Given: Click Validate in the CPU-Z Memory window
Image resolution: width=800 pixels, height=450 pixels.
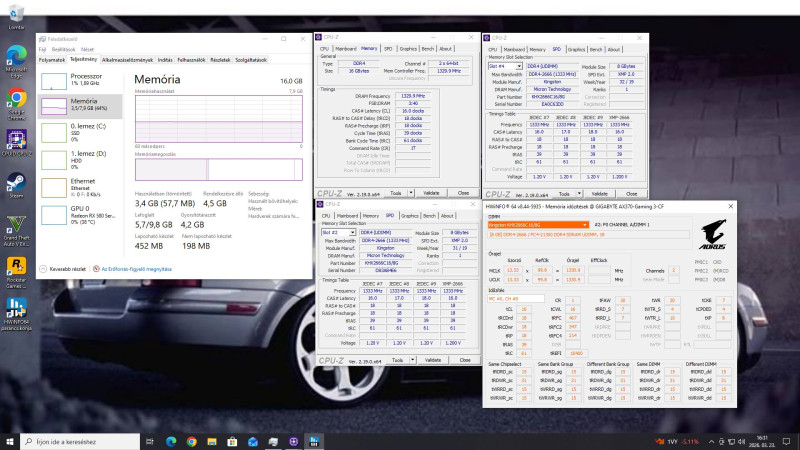Looking at the screenshot, I should click(431, 193).
